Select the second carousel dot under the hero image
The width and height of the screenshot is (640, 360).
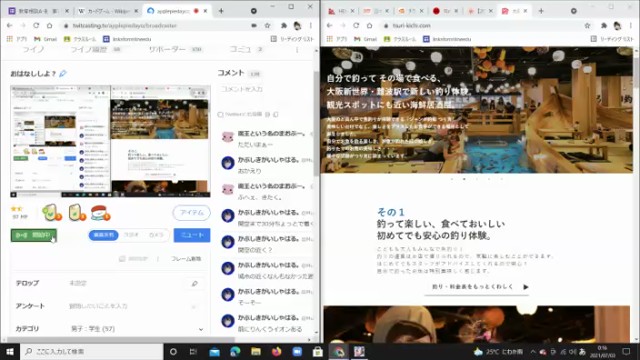[464, 179]
